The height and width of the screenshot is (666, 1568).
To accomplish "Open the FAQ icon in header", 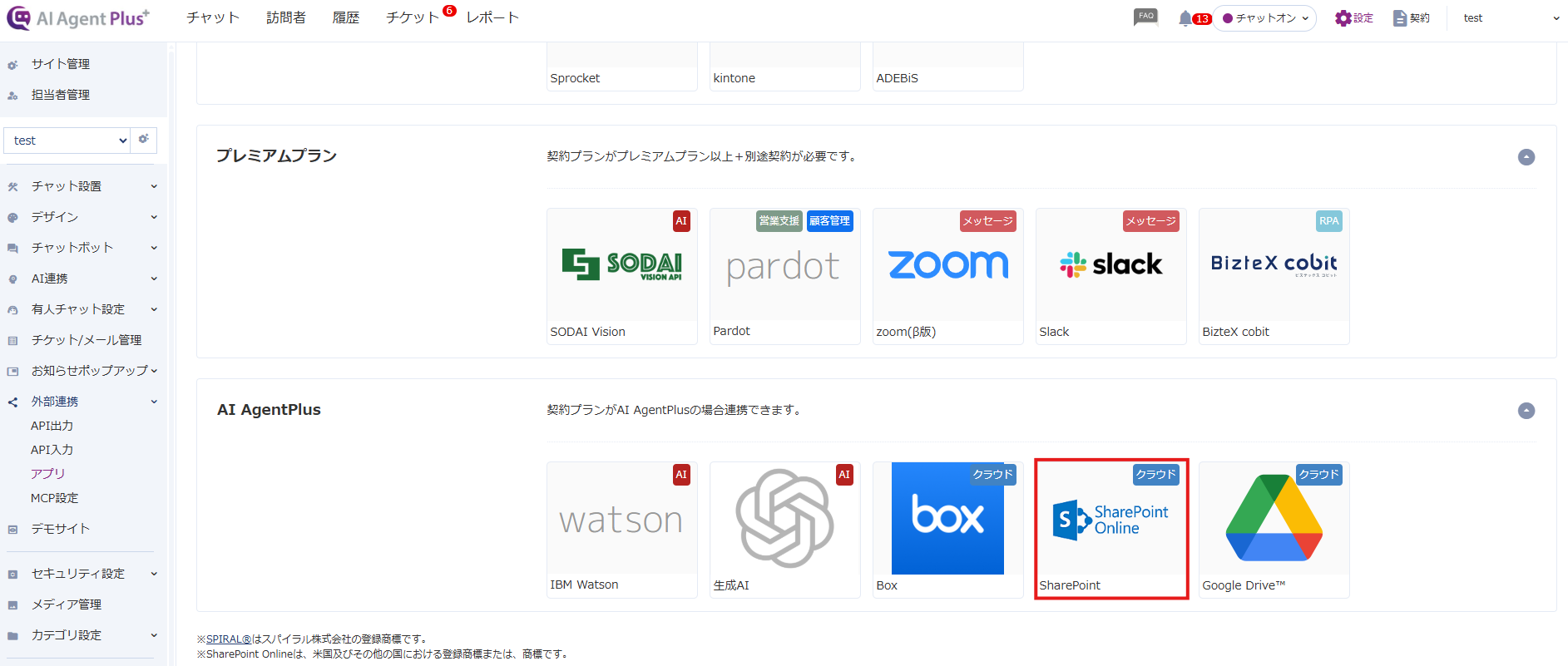I will [1145, 17].
